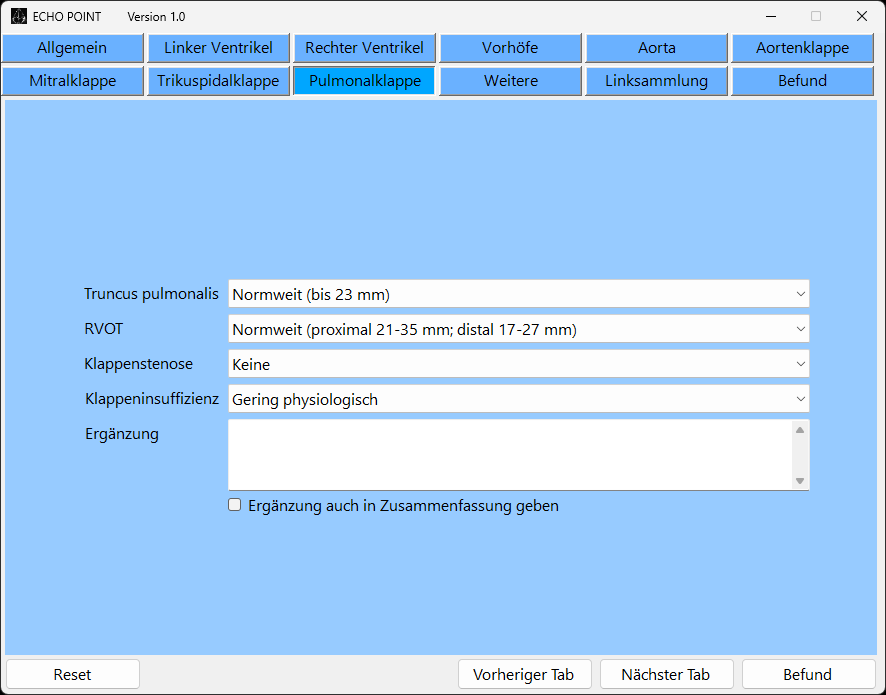The image size is (886, 695).
Task: Open the Linksammlung tab
Action: [x=656, y=81]
